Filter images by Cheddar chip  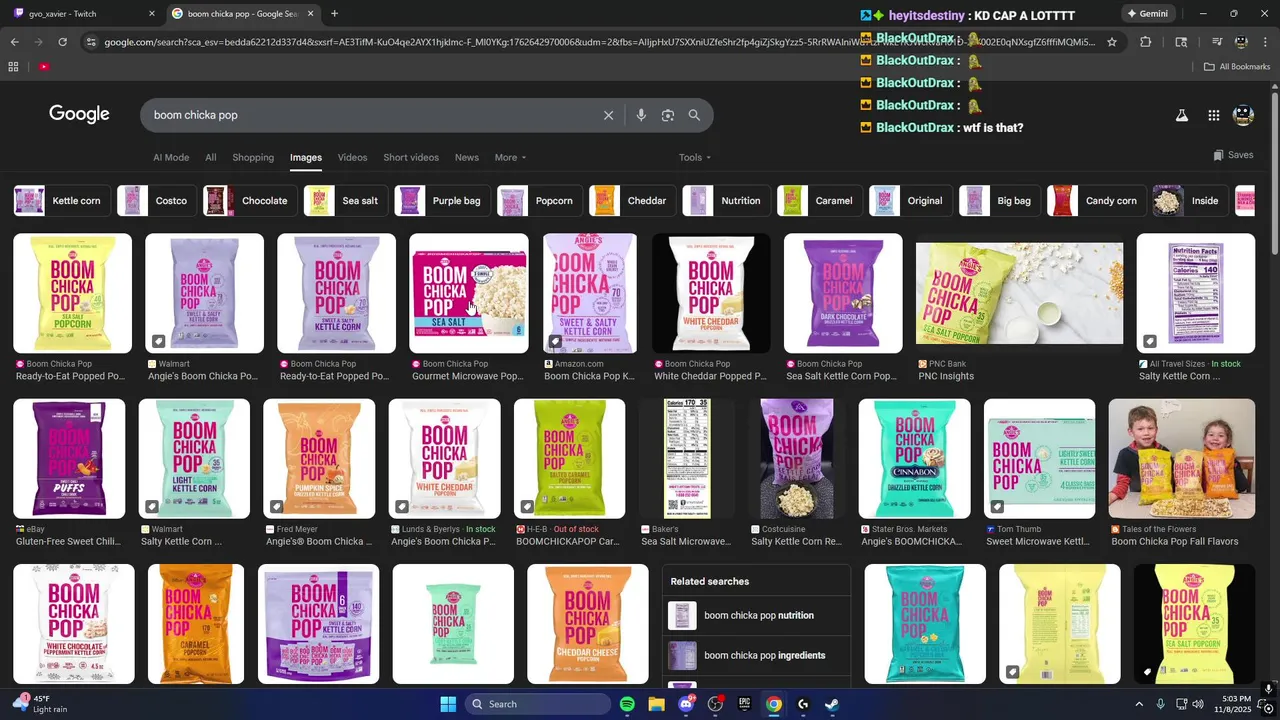[631, 200]
